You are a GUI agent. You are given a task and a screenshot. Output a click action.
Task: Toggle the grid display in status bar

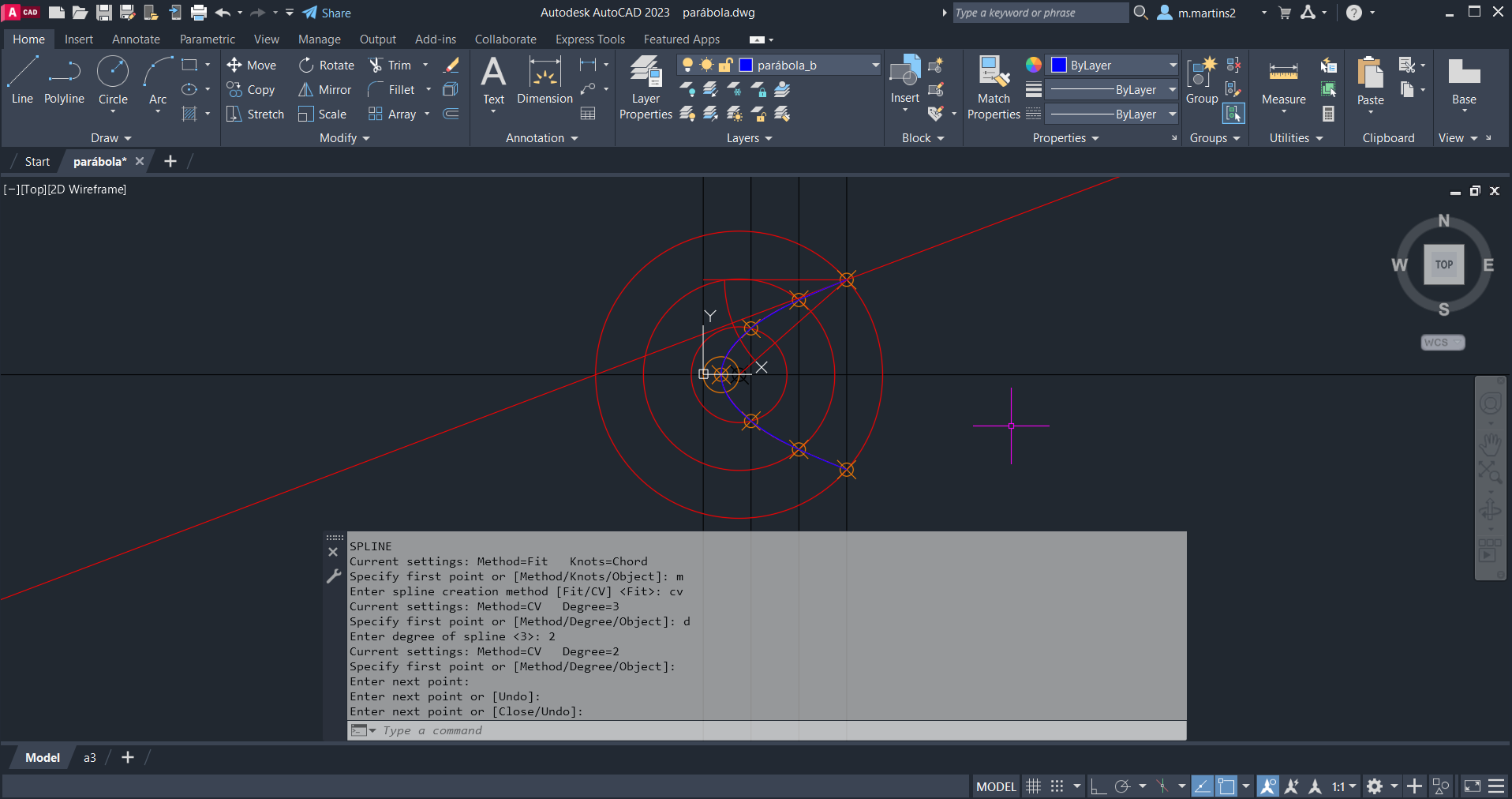(1033, 786)
